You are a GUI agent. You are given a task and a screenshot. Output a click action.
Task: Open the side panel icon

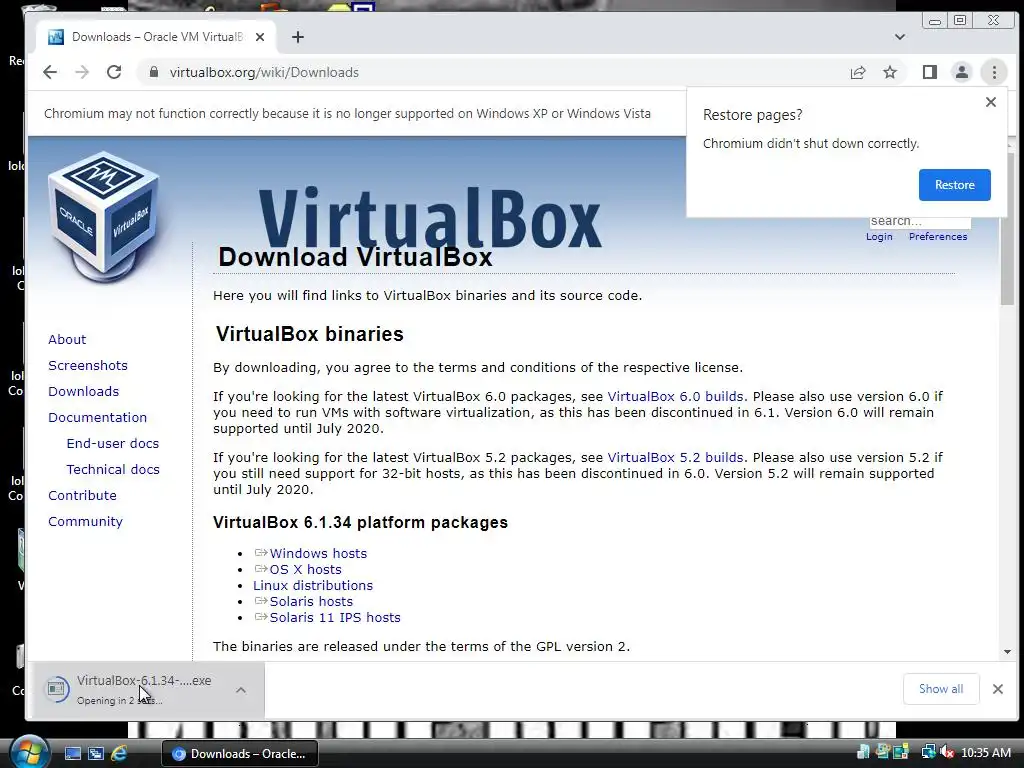[930, 72]
